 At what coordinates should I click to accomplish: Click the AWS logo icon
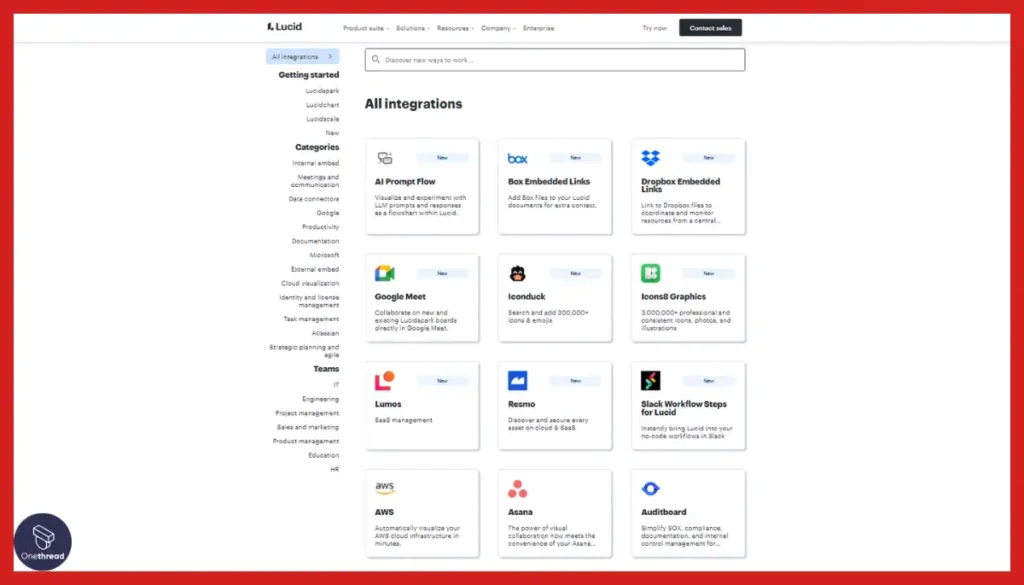coord(385,488)
